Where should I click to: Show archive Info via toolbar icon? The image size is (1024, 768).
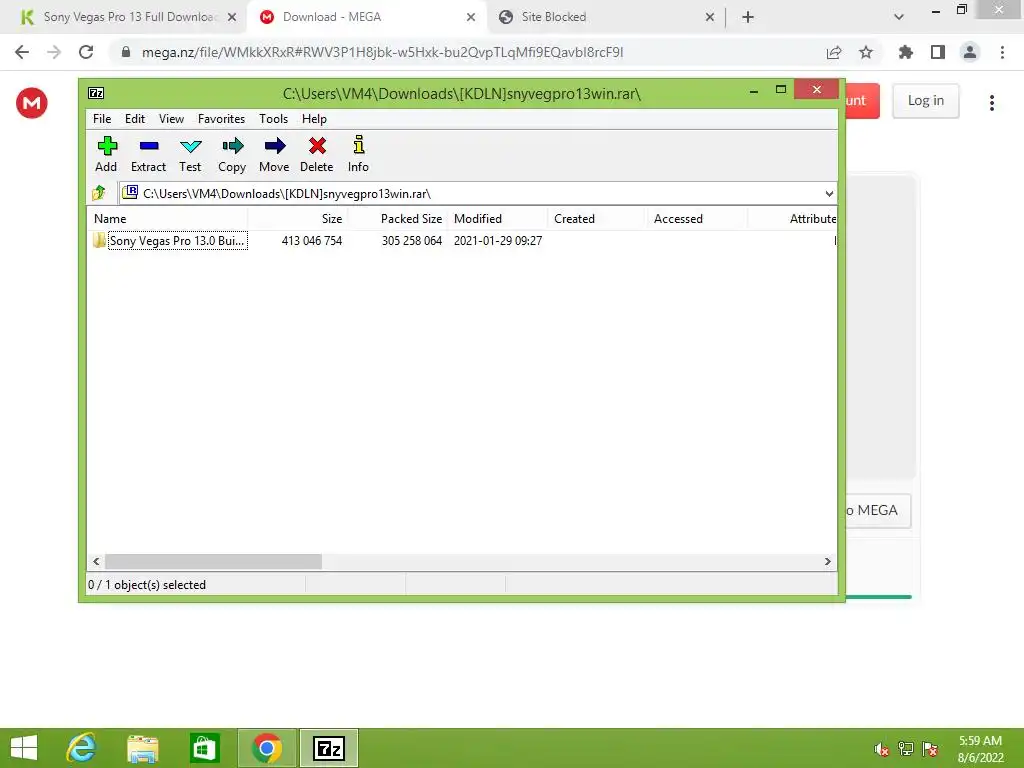(x=358, y=155)
